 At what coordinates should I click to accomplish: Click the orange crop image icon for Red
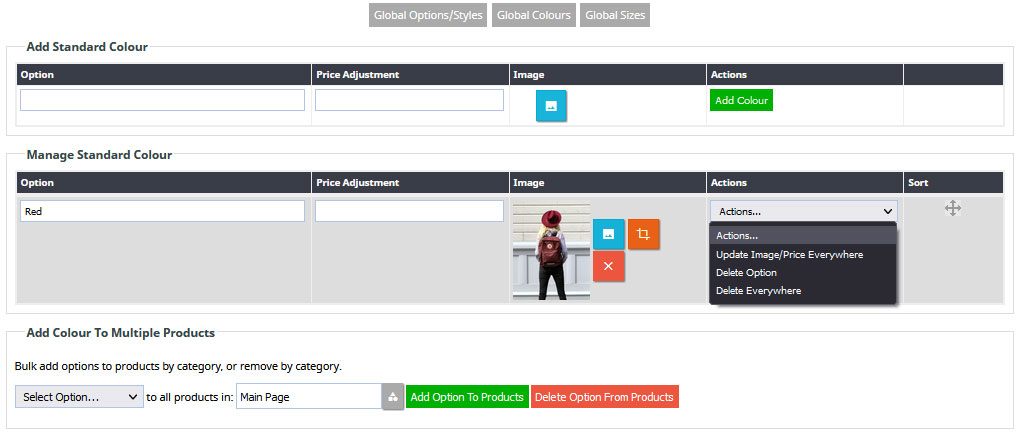[x=643, y=234]
